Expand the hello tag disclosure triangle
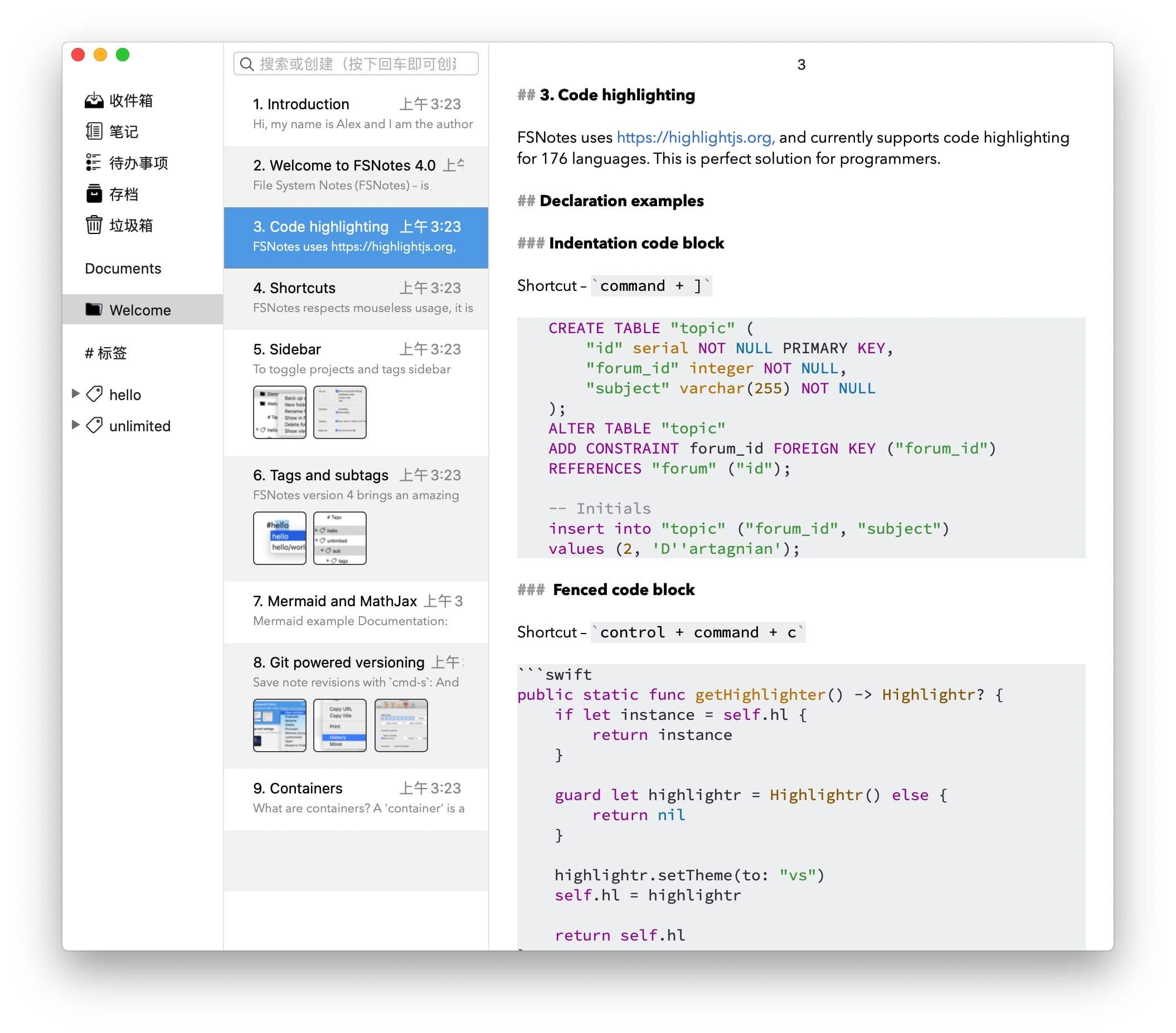Viewport: 1176px width, 1033px height. 75,394
